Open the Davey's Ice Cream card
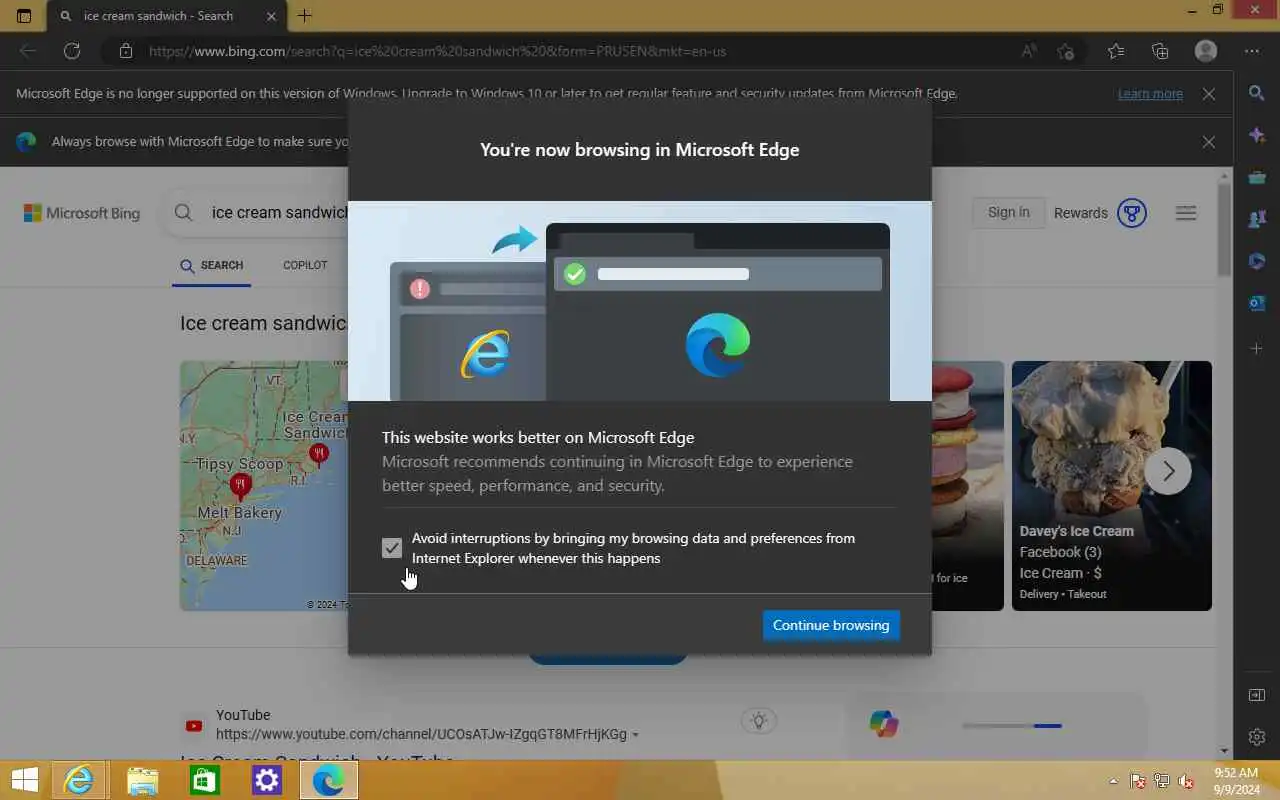This screenshot has width=1280, height=800. pos(1112,486)
